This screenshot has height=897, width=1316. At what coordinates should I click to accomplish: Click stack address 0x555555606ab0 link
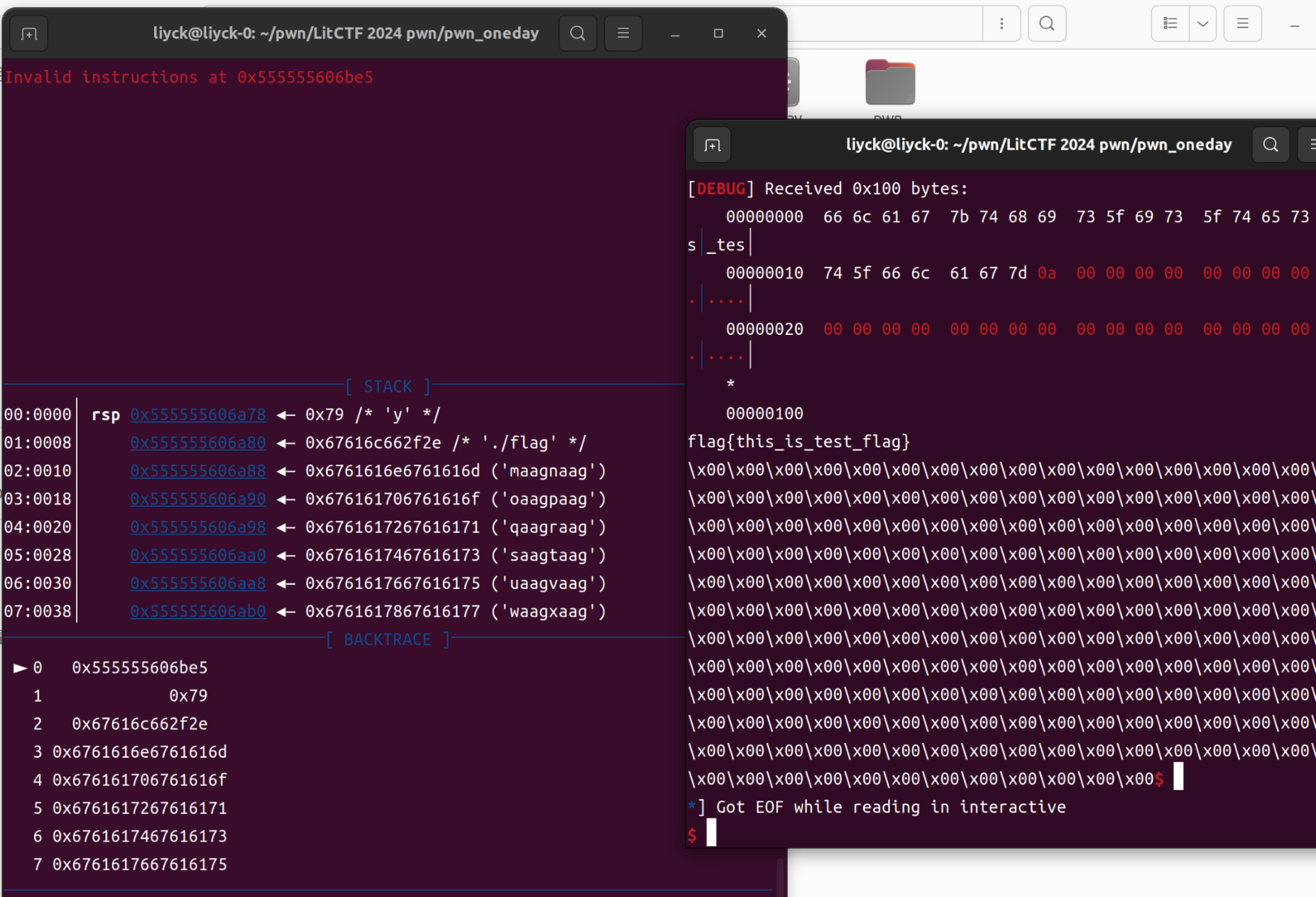coord(198,612)
